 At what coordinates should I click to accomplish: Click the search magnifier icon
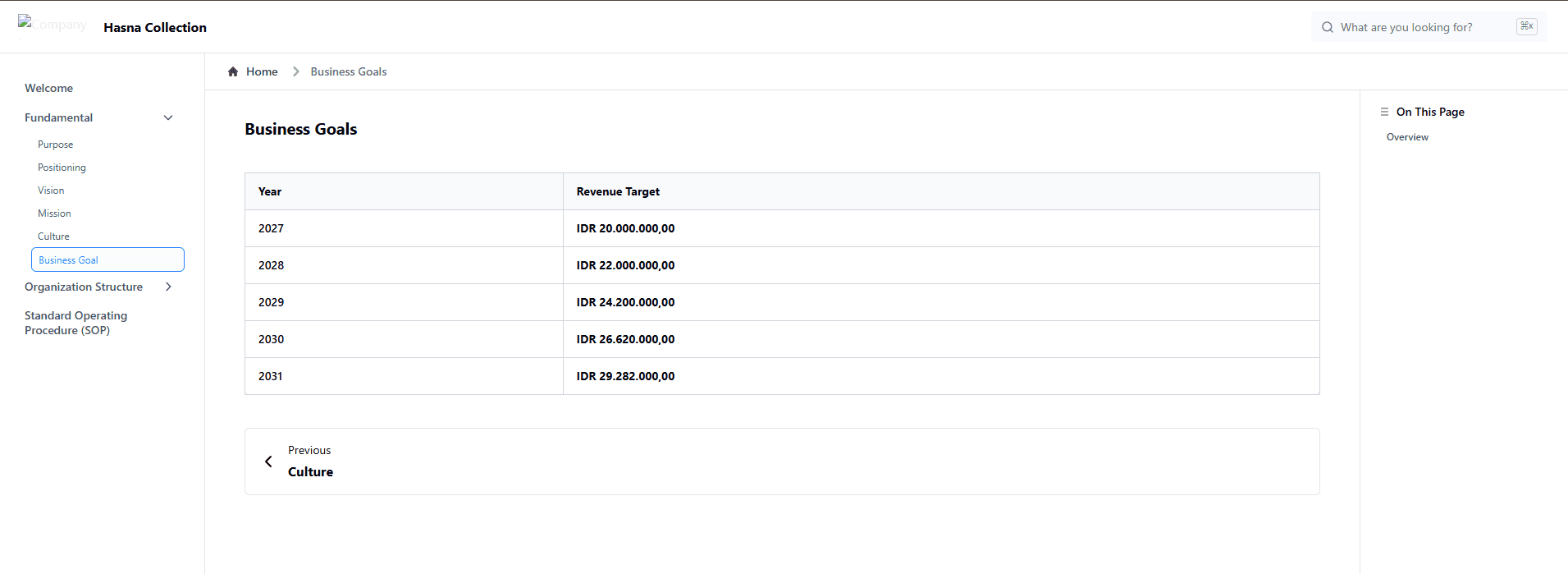click(x=1327, y=27)
